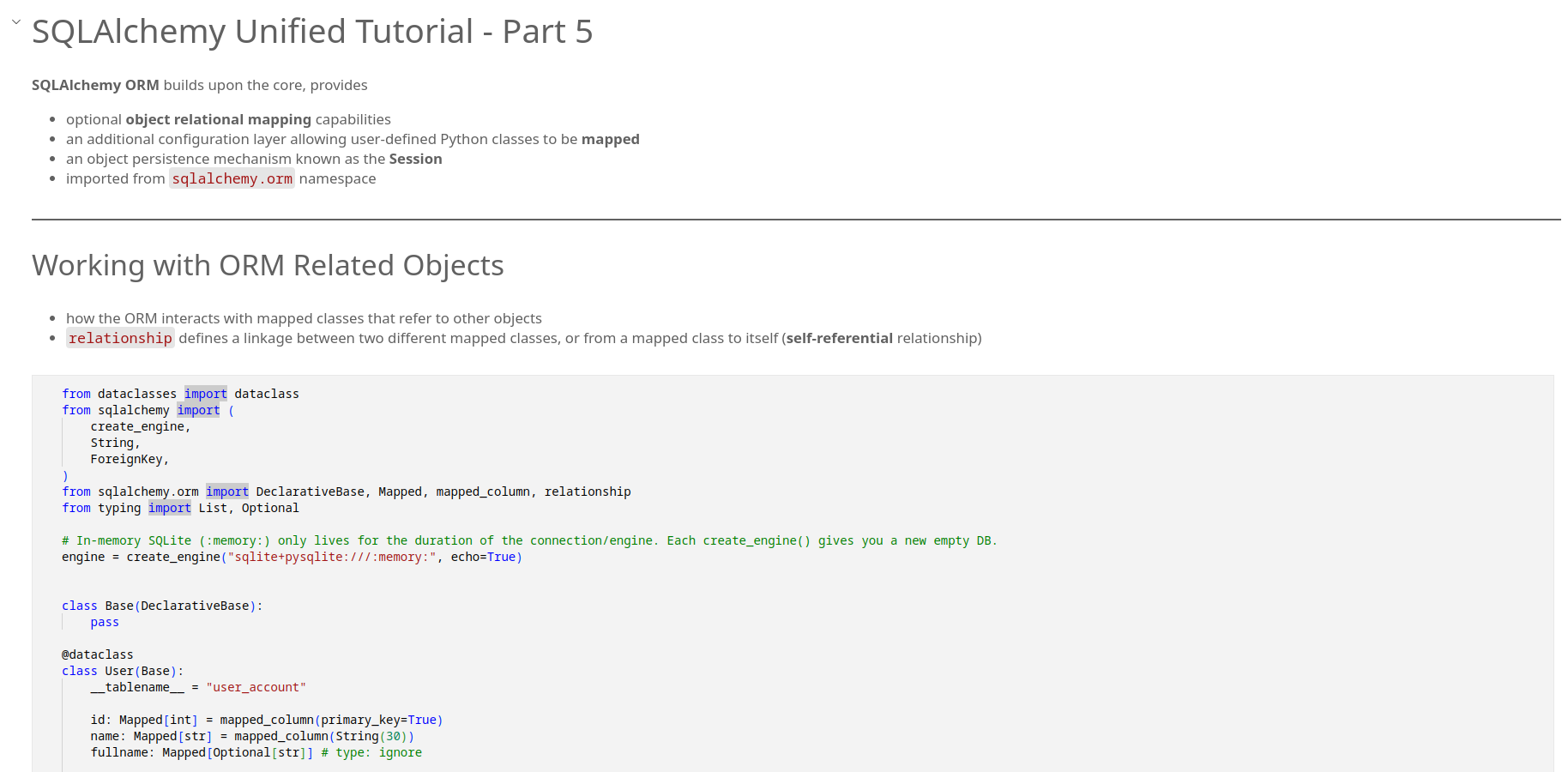Select the inline code sqlalchemy.orm

pos(232,178)
